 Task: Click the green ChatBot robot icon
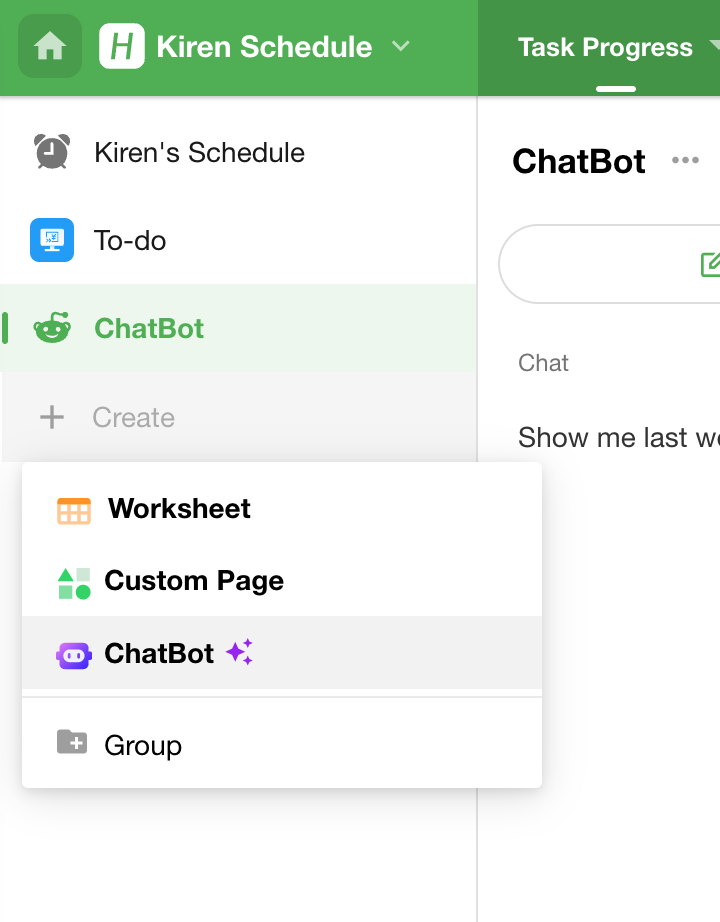(x=52, y=328)
